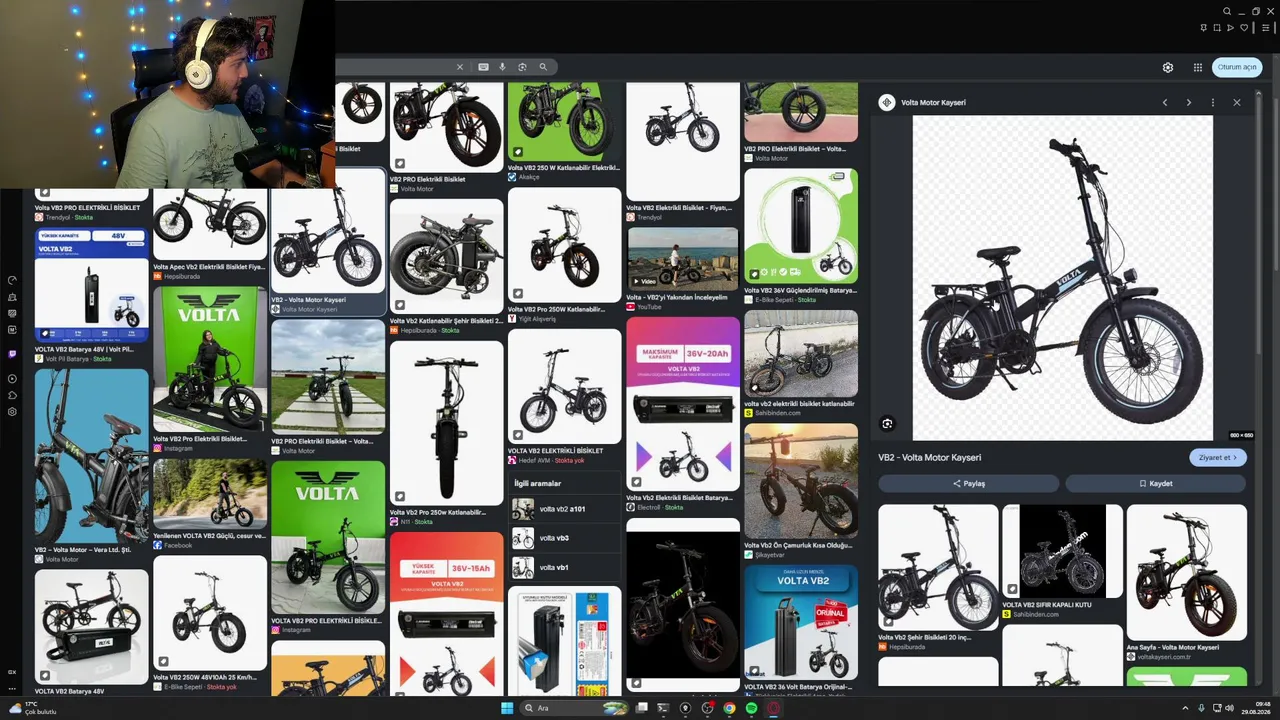The height and width of the screenshot is (720, 1280).
Task: Open the browser tab search icon
Action: point(1227,12)
